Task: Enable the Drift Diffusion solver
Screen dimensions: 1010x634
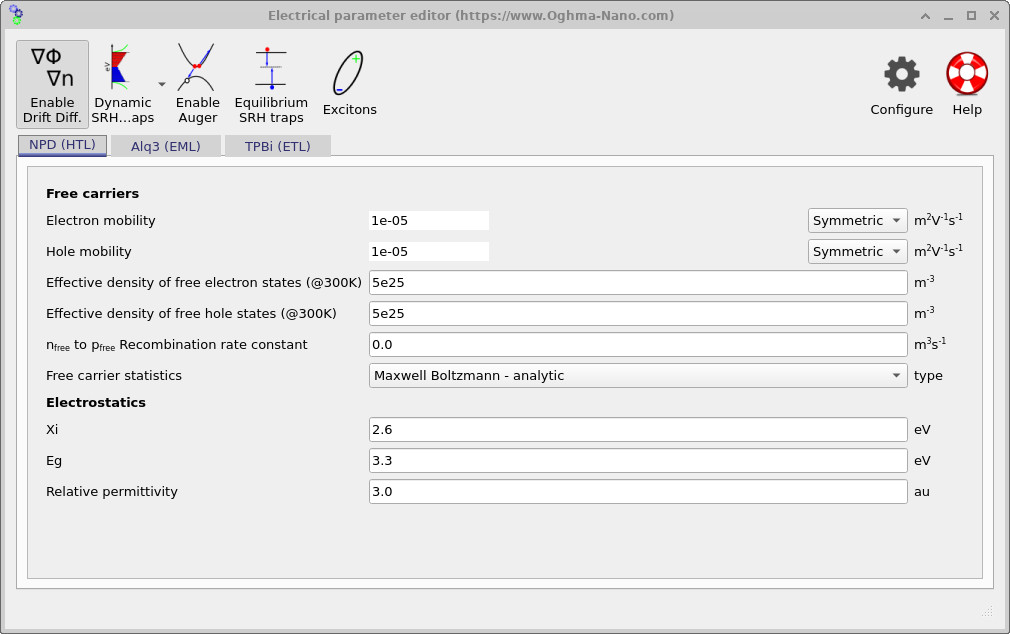Action: coord(52,80)
